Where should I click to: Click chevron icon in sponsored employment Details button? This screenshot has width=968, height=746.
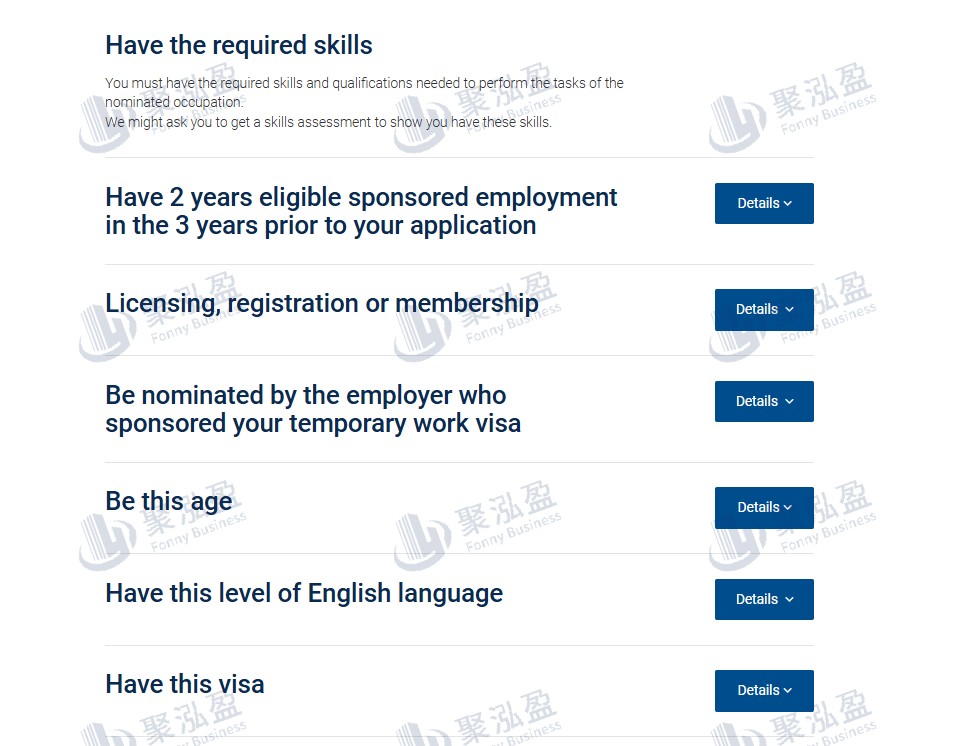tap(788, 204)
